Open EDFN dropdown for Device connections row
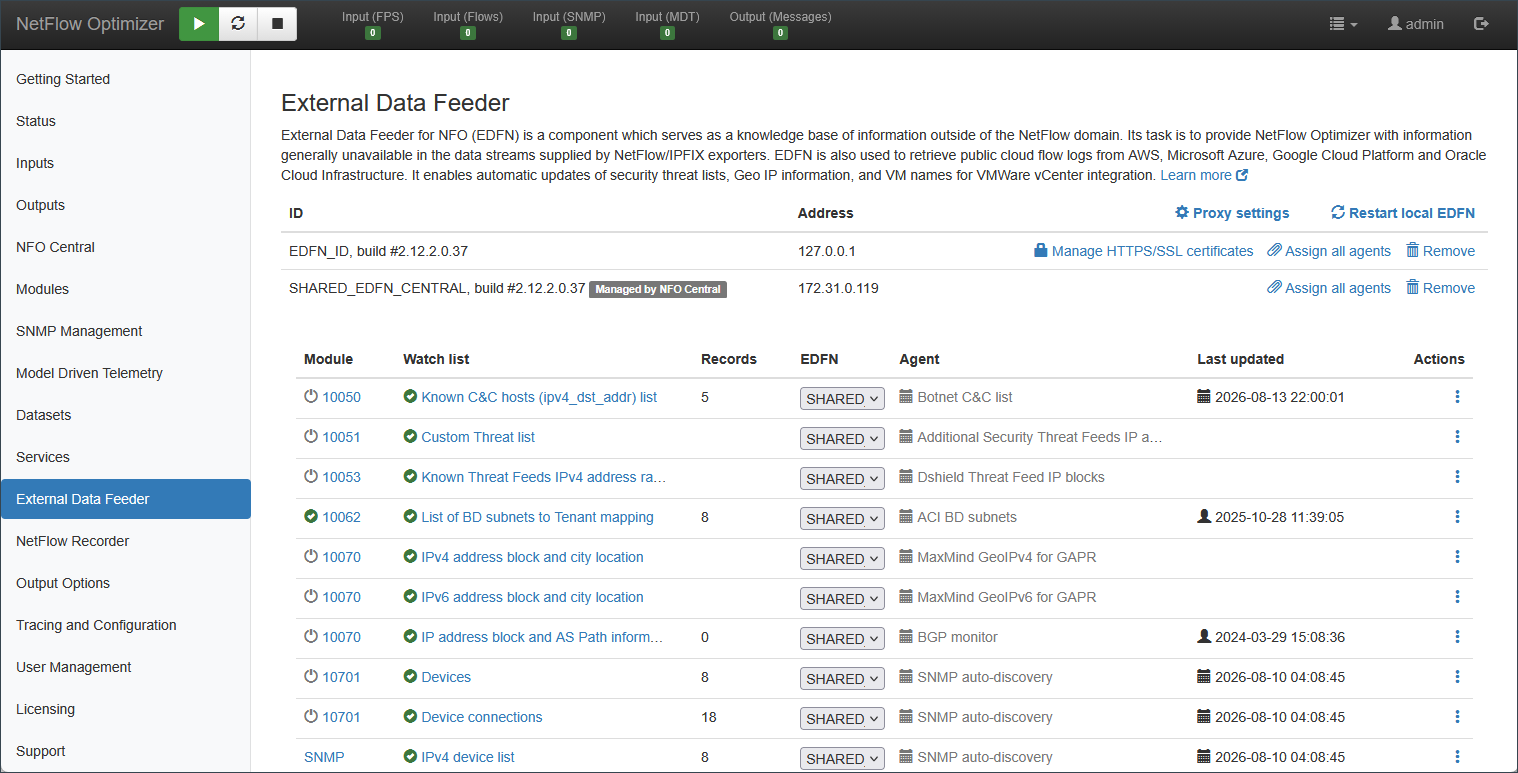Image resolution: width=1518 pixels, height=773 pixels. point(842,718)
